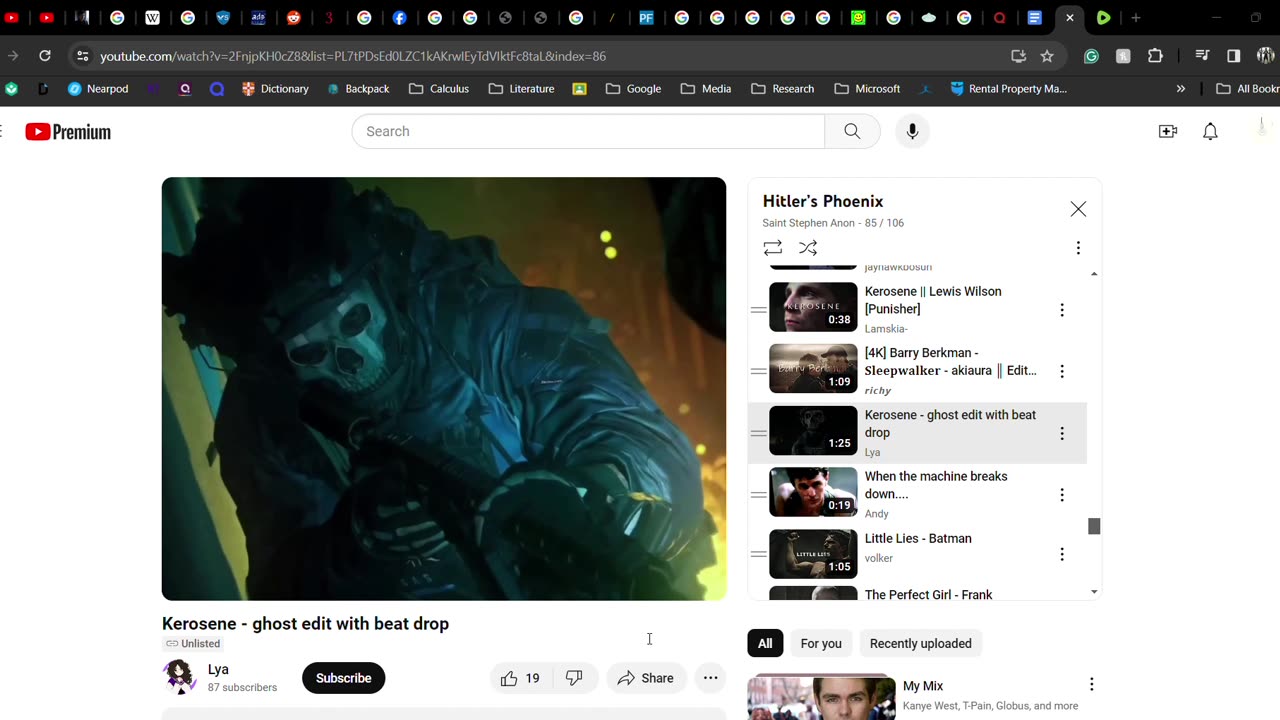The height and width of the screenshot is (720, 1280).
Task: Open menu for When the machine breaks down
Action: pos(1062,495)
